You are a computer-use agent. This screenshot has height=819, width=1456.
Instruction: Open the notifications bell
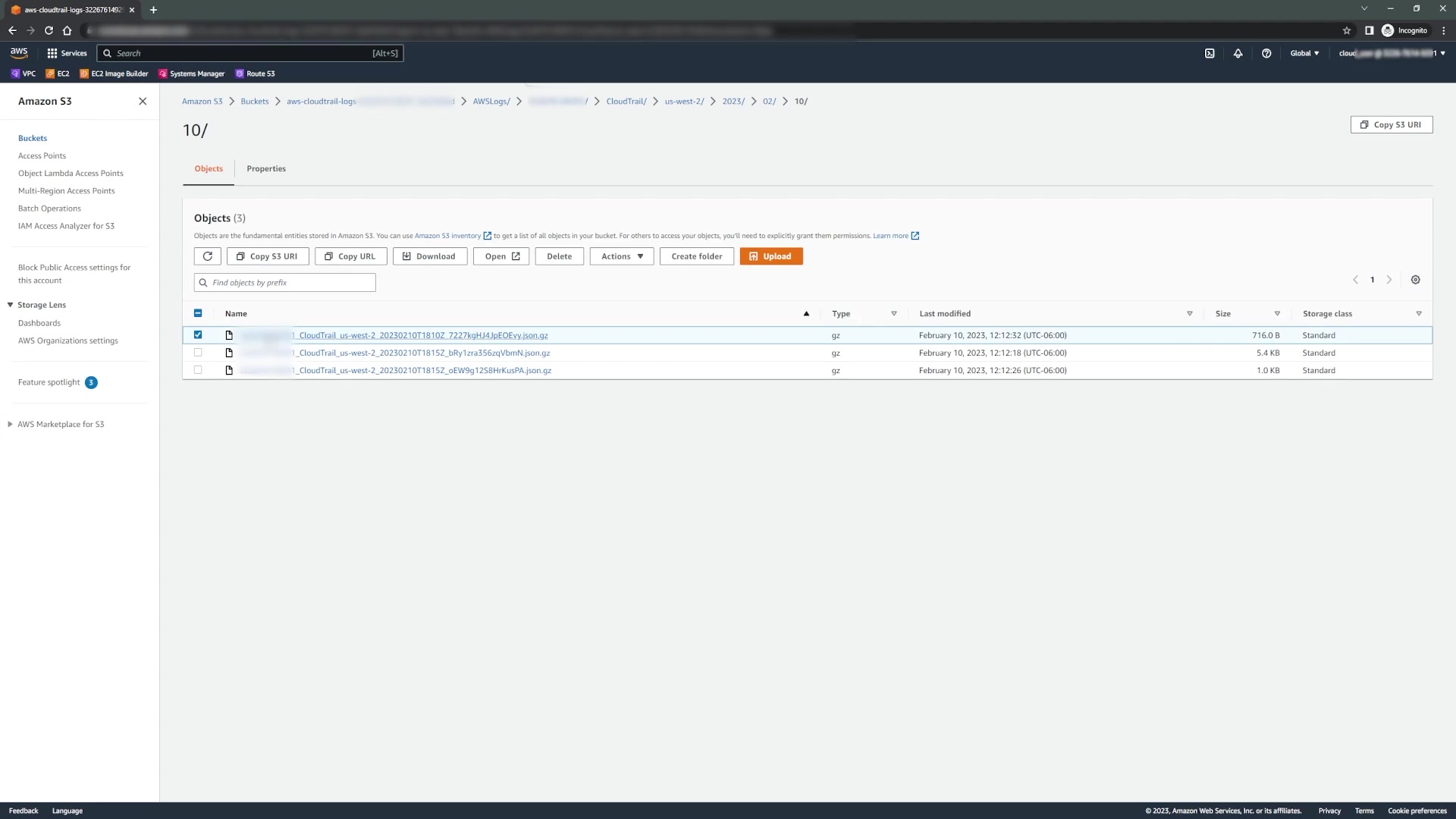1238,53
